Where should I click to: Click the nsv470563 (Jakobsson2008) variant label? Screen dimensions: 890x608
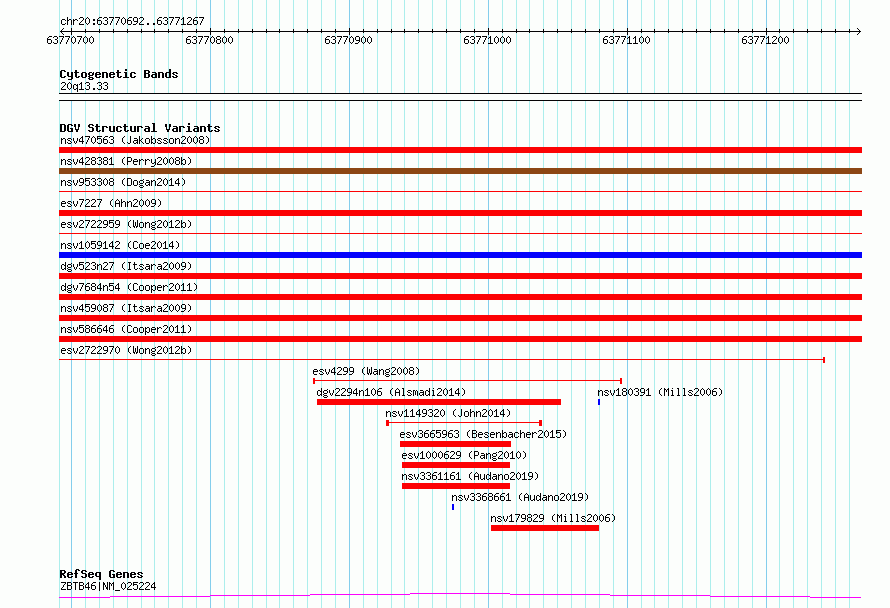(x=135, y=140)
